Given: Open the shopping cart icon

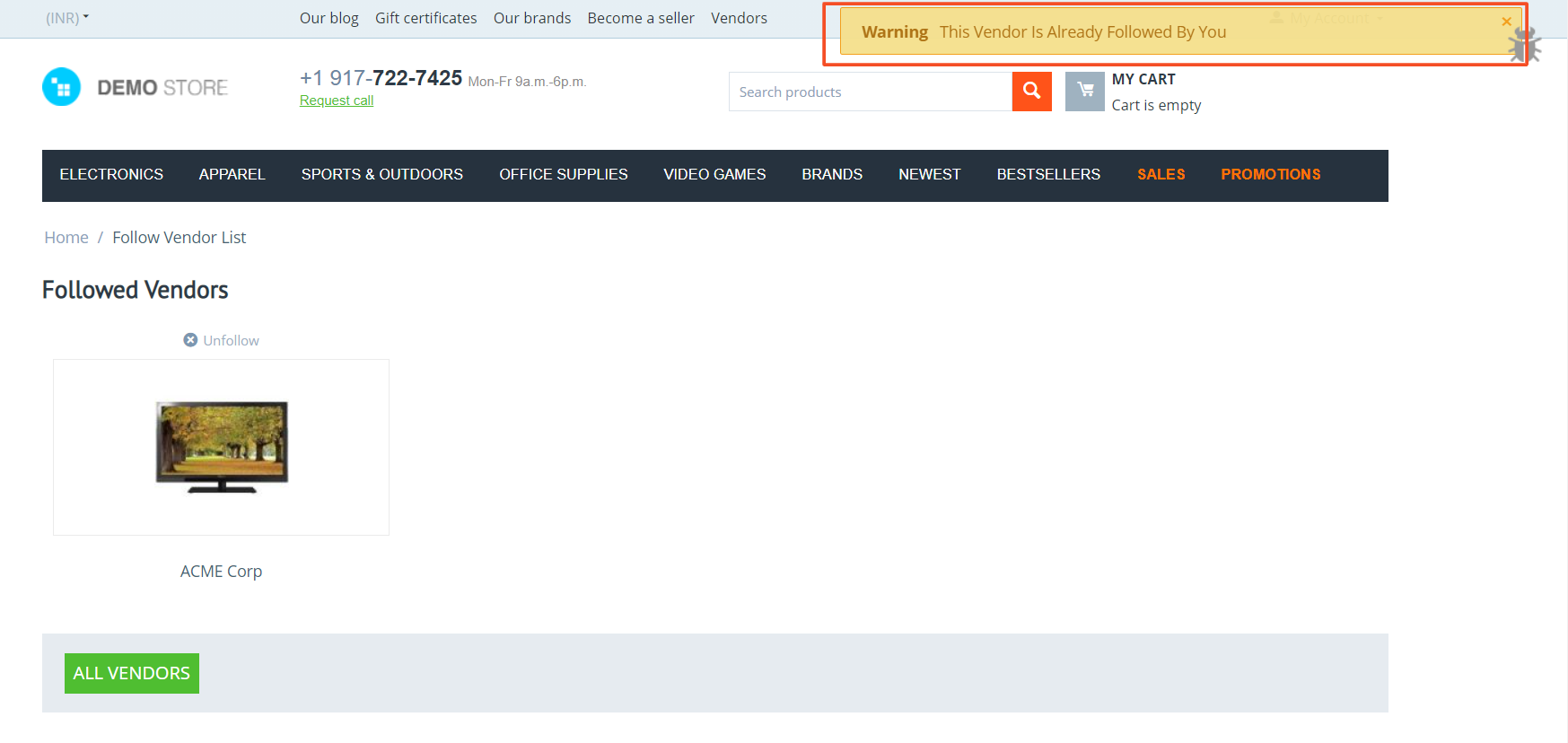Looking at the screenshot, I should pyautogui.click(x=1085, y=92).
